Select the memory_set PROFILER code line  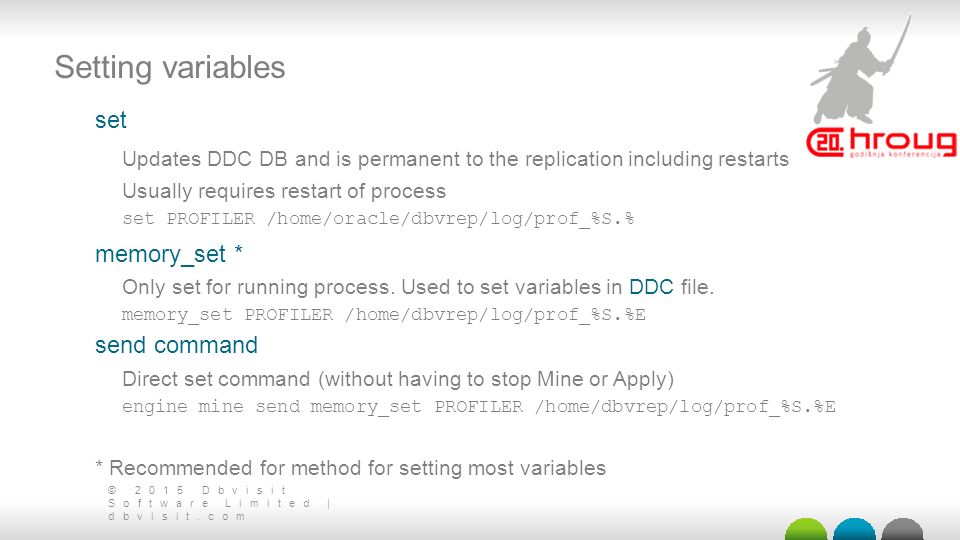point(383,315)
